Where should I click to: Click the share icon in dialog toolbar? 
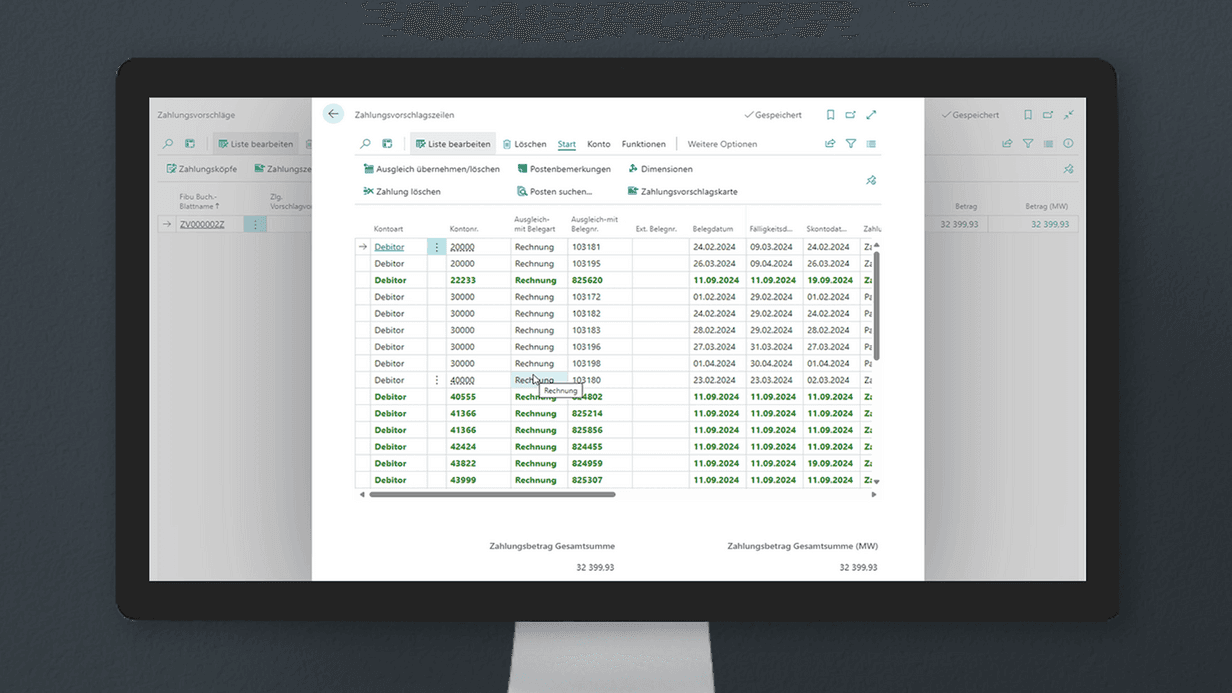(x=830, y=144)
